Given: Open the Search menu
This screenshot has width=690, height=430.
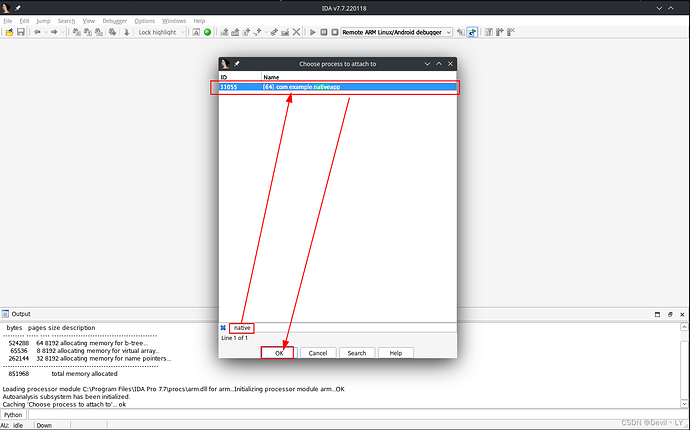Looking at the screenshot, I should coord(66,21).
